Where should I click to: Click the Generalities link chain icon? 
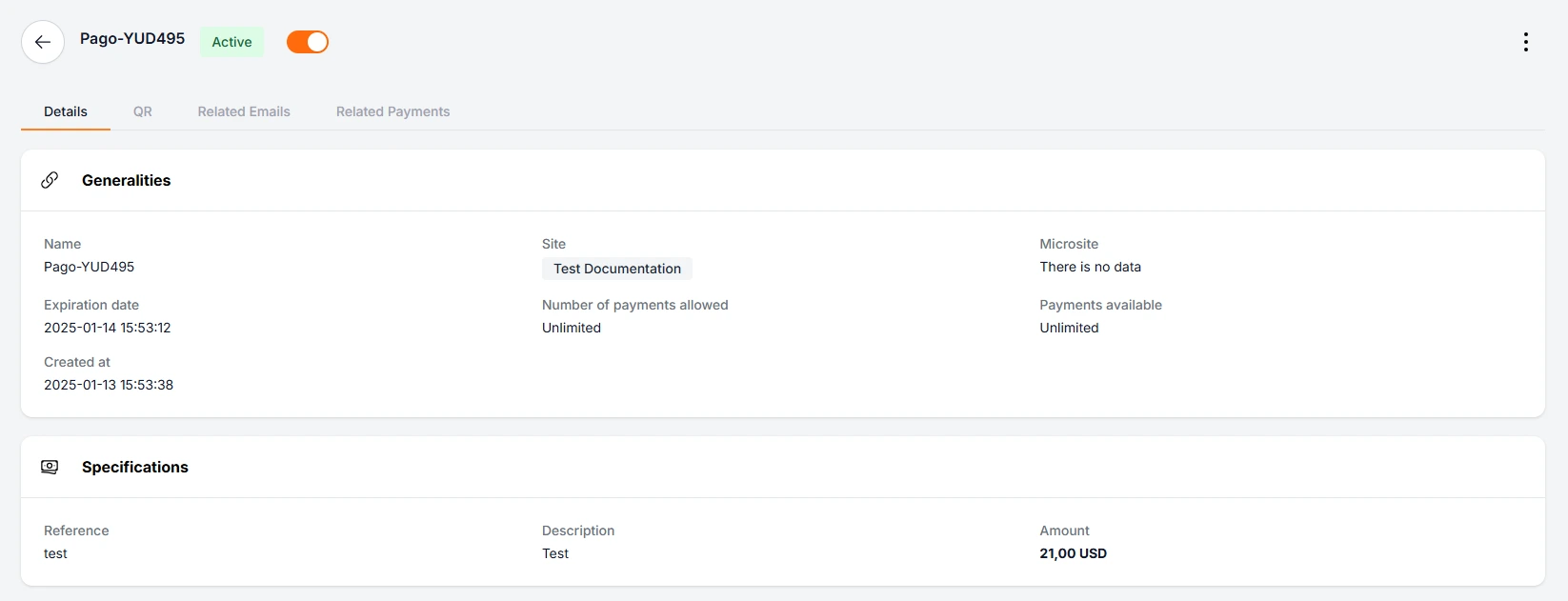50,180
